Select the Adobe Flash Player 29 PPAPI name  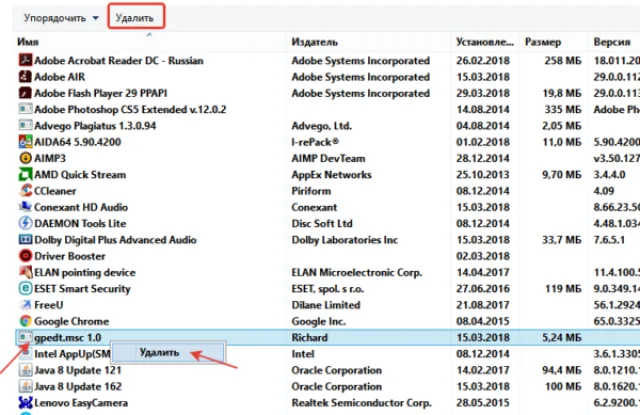101,93
